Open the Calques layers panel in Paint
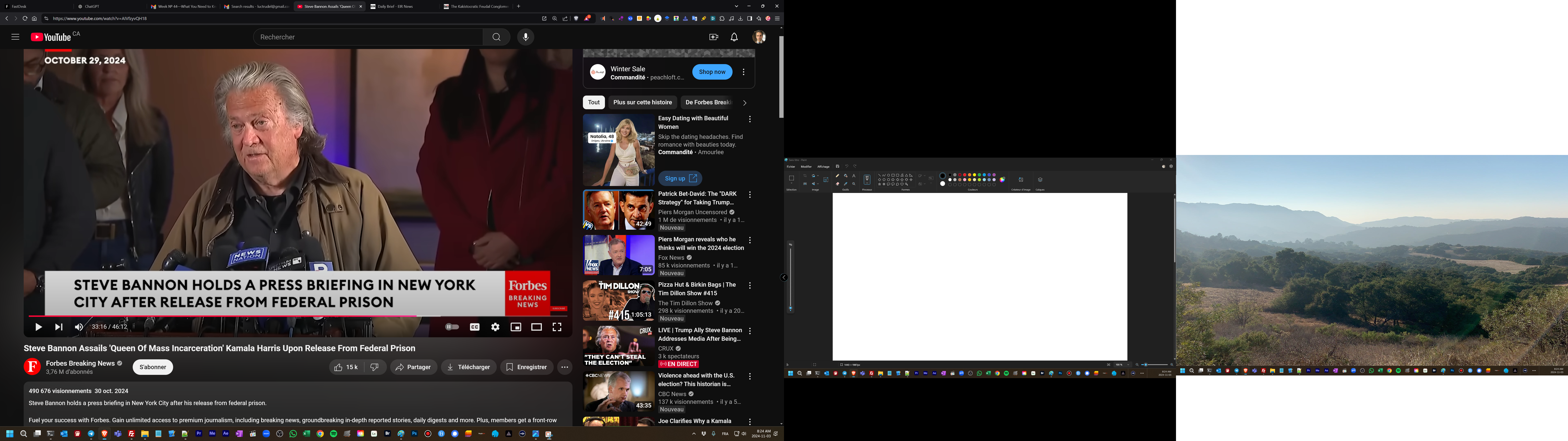This screenshot has width=1568, height=441. [1040, 180]
